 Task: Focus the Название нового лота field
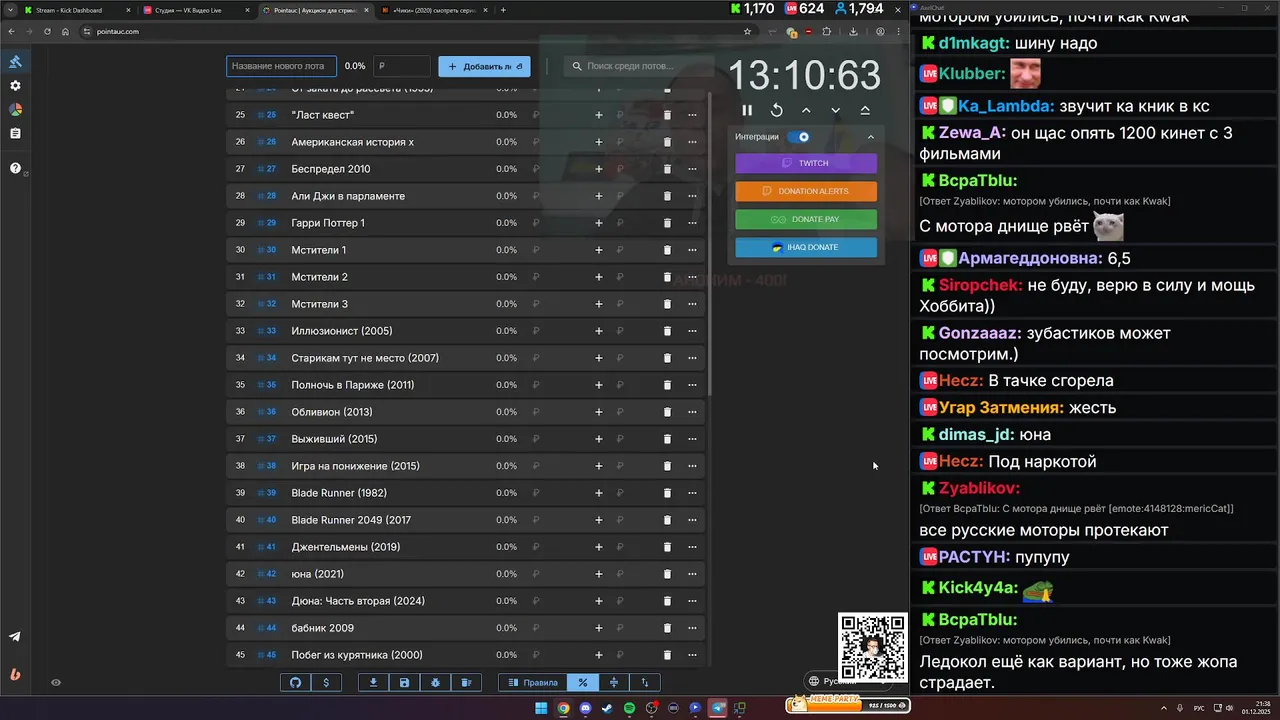pyautogui.click(x=281, y=66)
